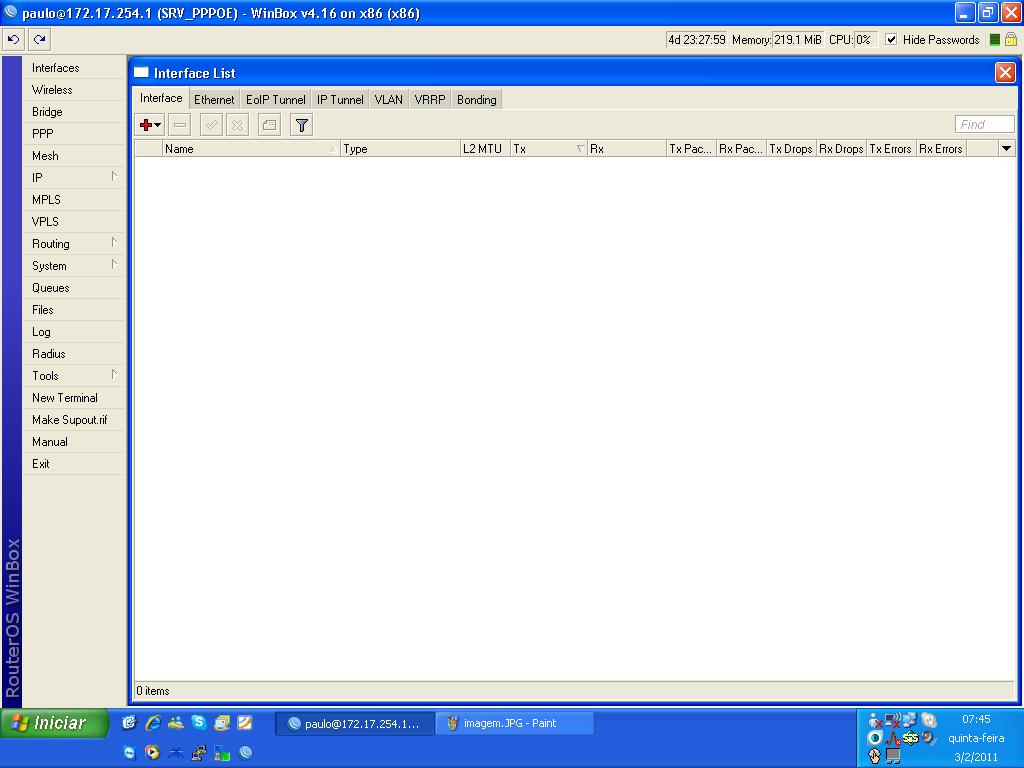Click the green status indicator square

[x=995, y=40]
